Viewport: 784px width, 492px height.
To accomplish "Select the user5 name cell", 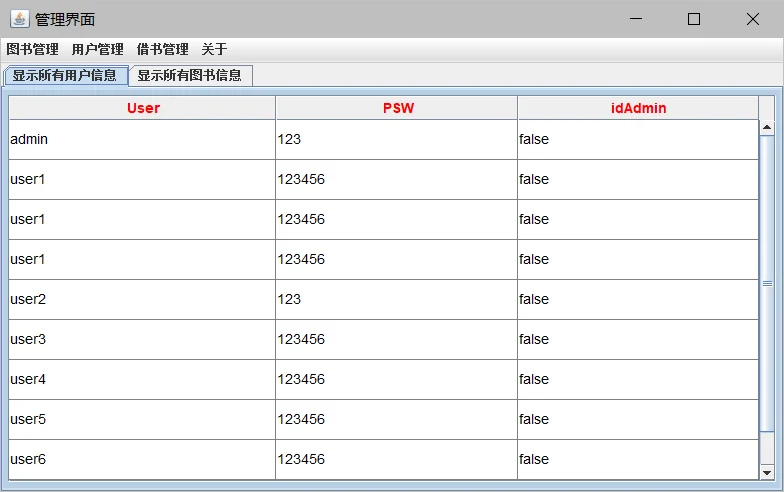I will [142, 420].
